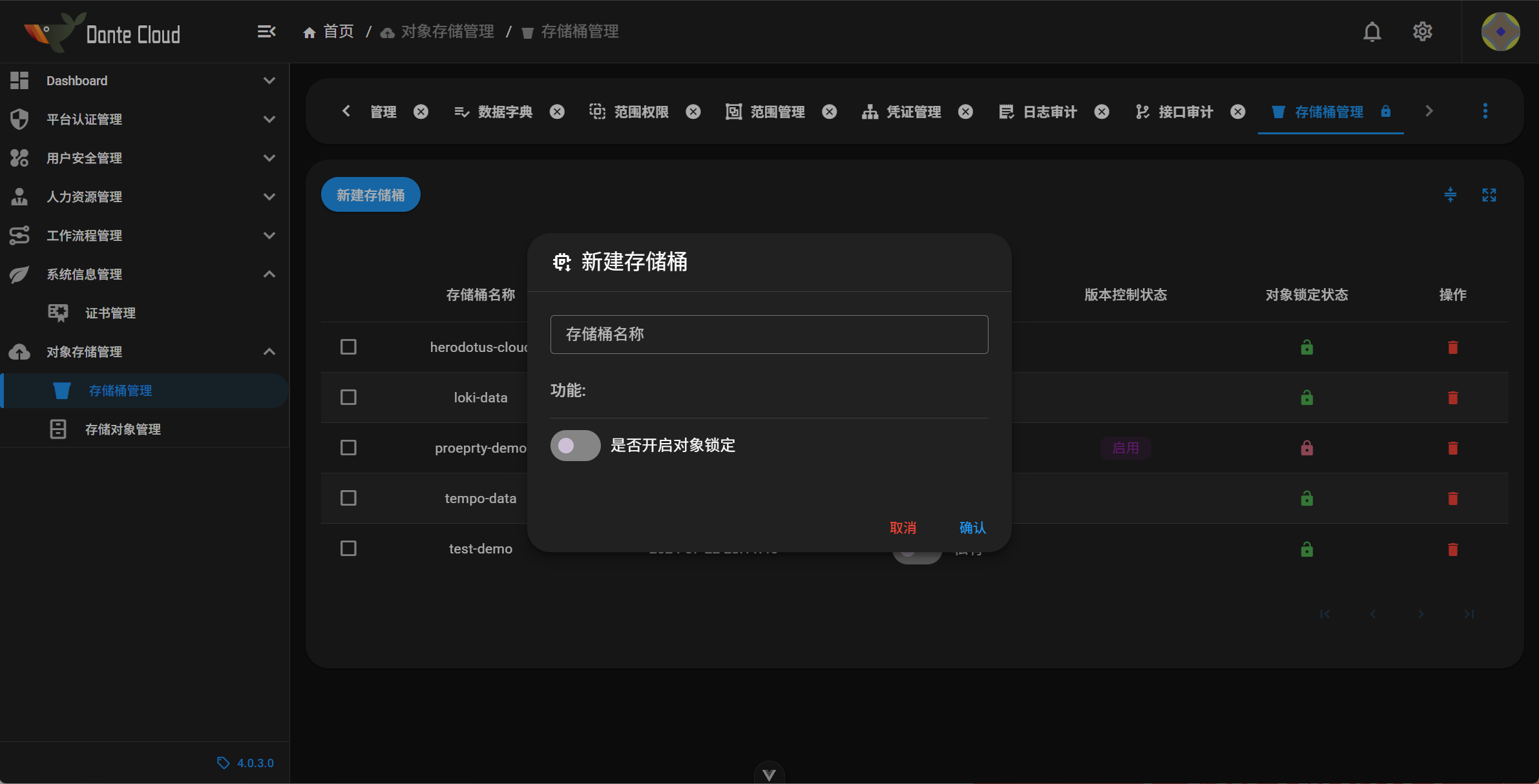Click the 确认 button in the dialog
The height and width of the screenshot is (784, 1539).
973,528
